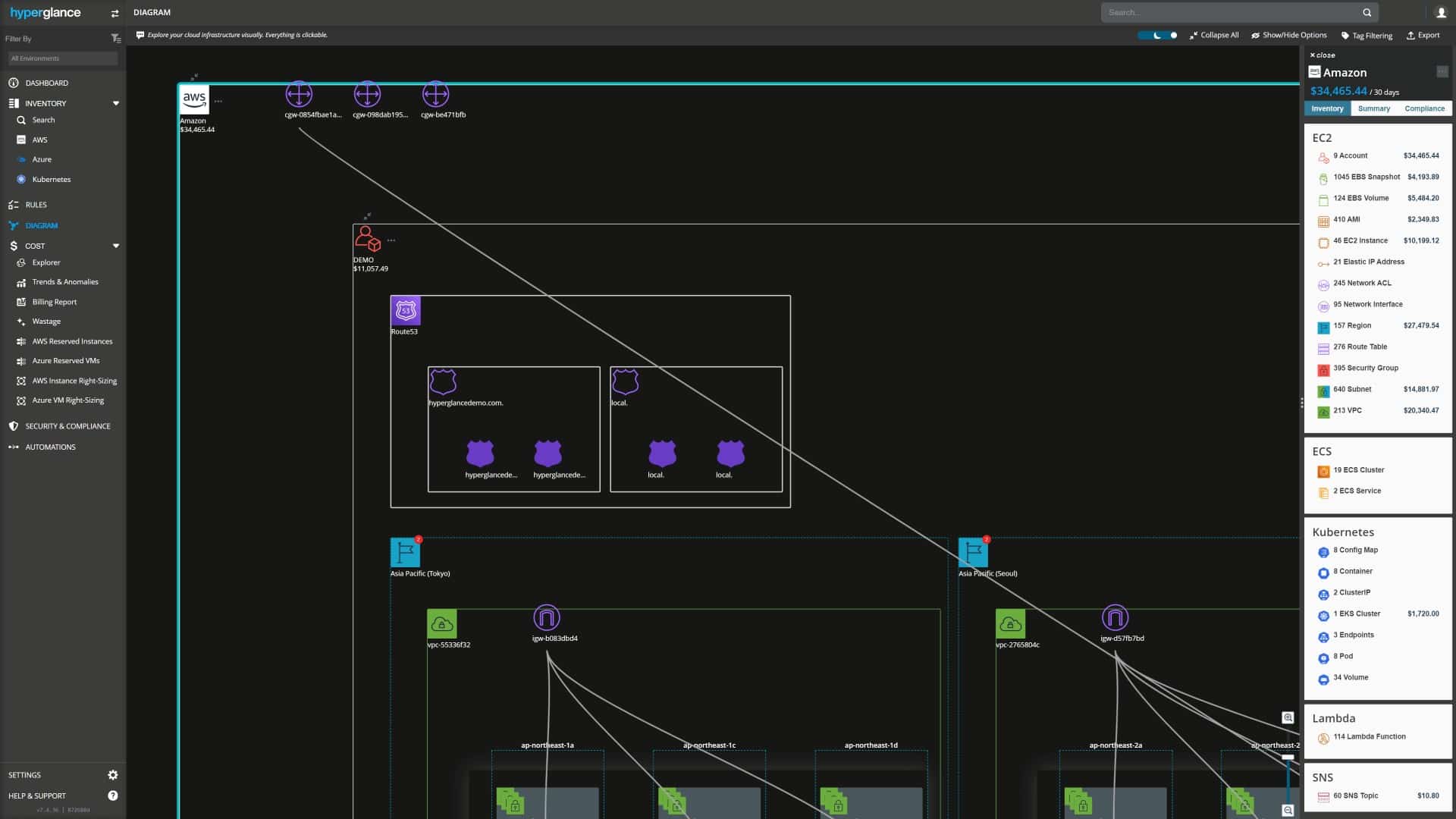Click 1045 EBS Snapshot row
This screenshot has width=1456, height=819.
[x=1377, y=177]
